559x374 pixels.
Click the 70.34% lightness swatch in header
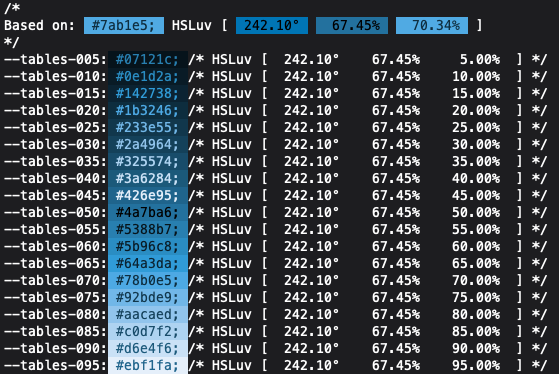(x=432, y=26)
